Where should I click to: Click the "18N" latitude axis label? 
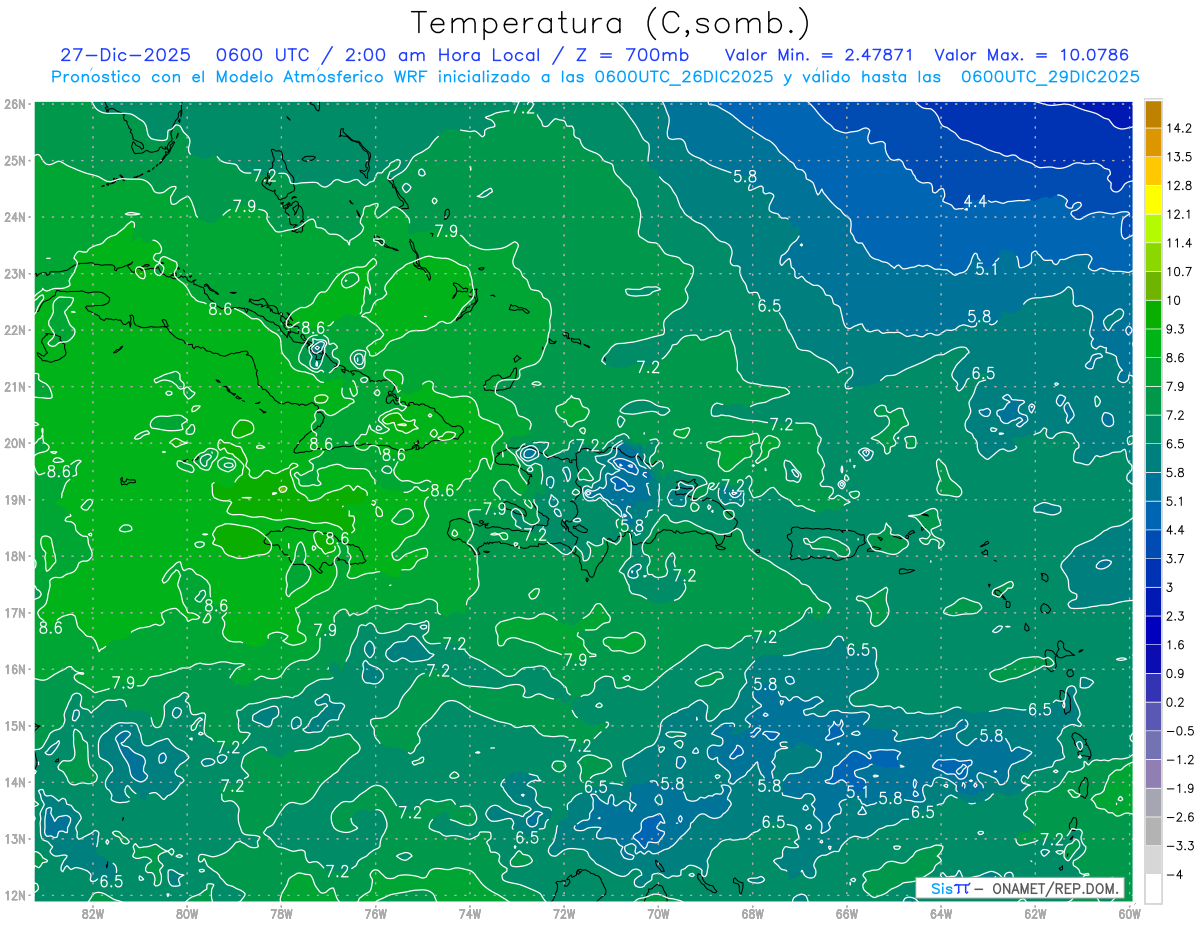15,556
